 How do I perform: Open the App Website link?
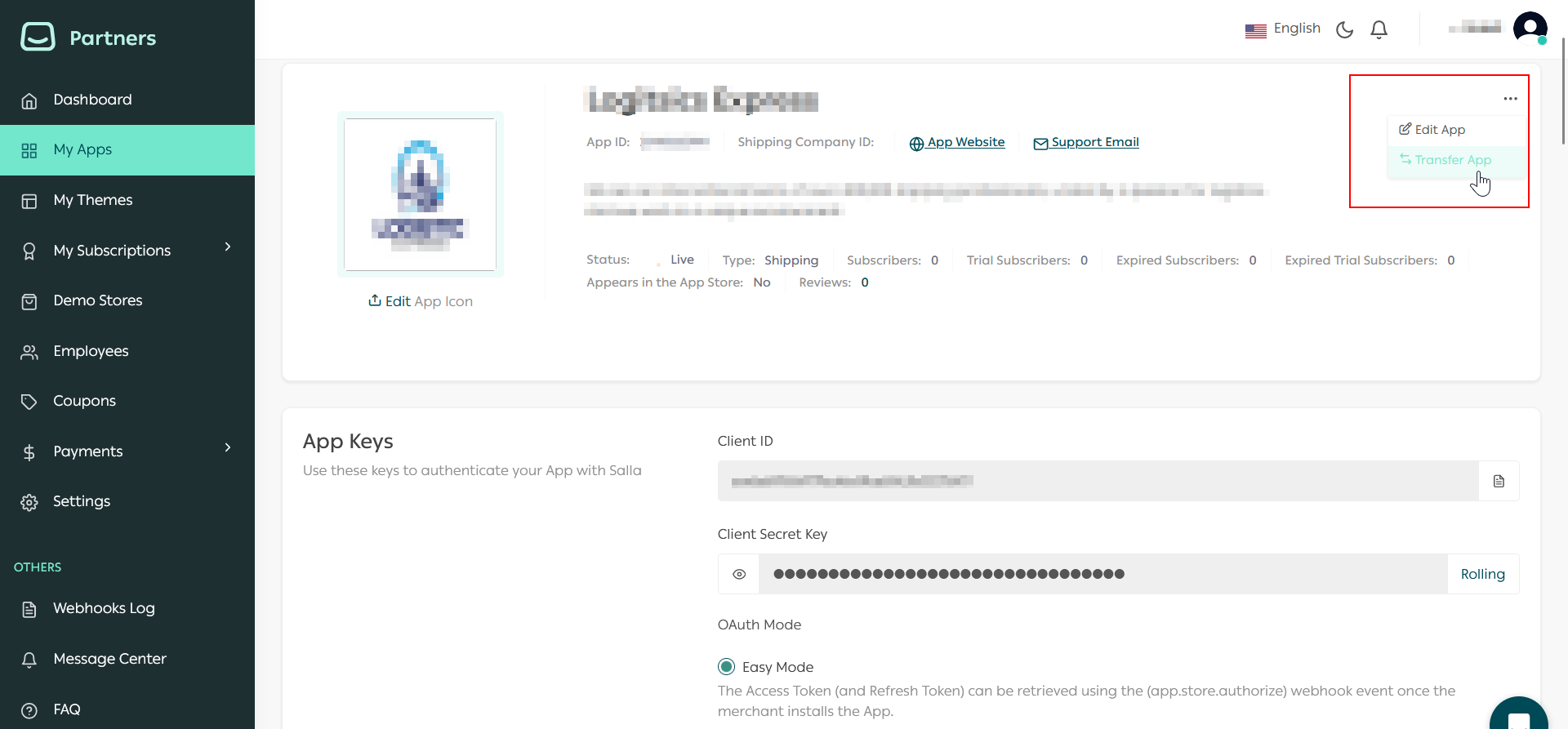point(965,142)
